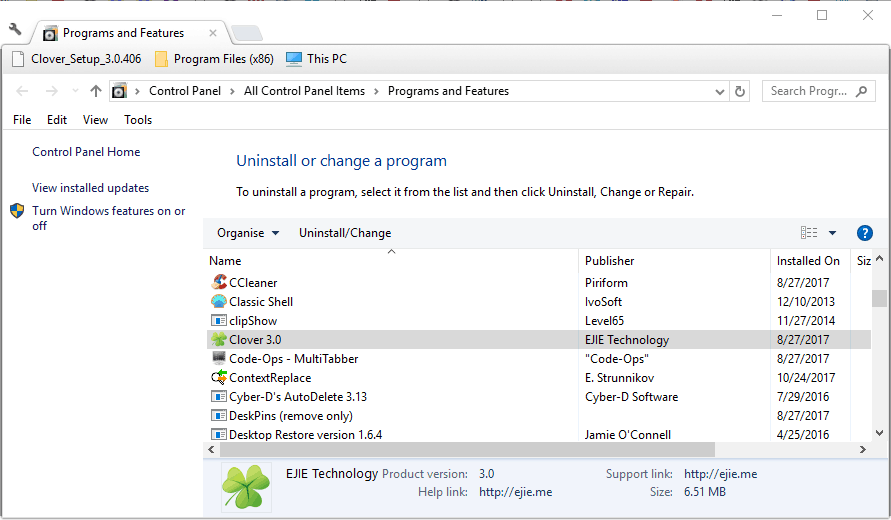Screen dimensions: 891x520
Task: Click the EJIE Technology publisher cell
Action: (627, 340)
